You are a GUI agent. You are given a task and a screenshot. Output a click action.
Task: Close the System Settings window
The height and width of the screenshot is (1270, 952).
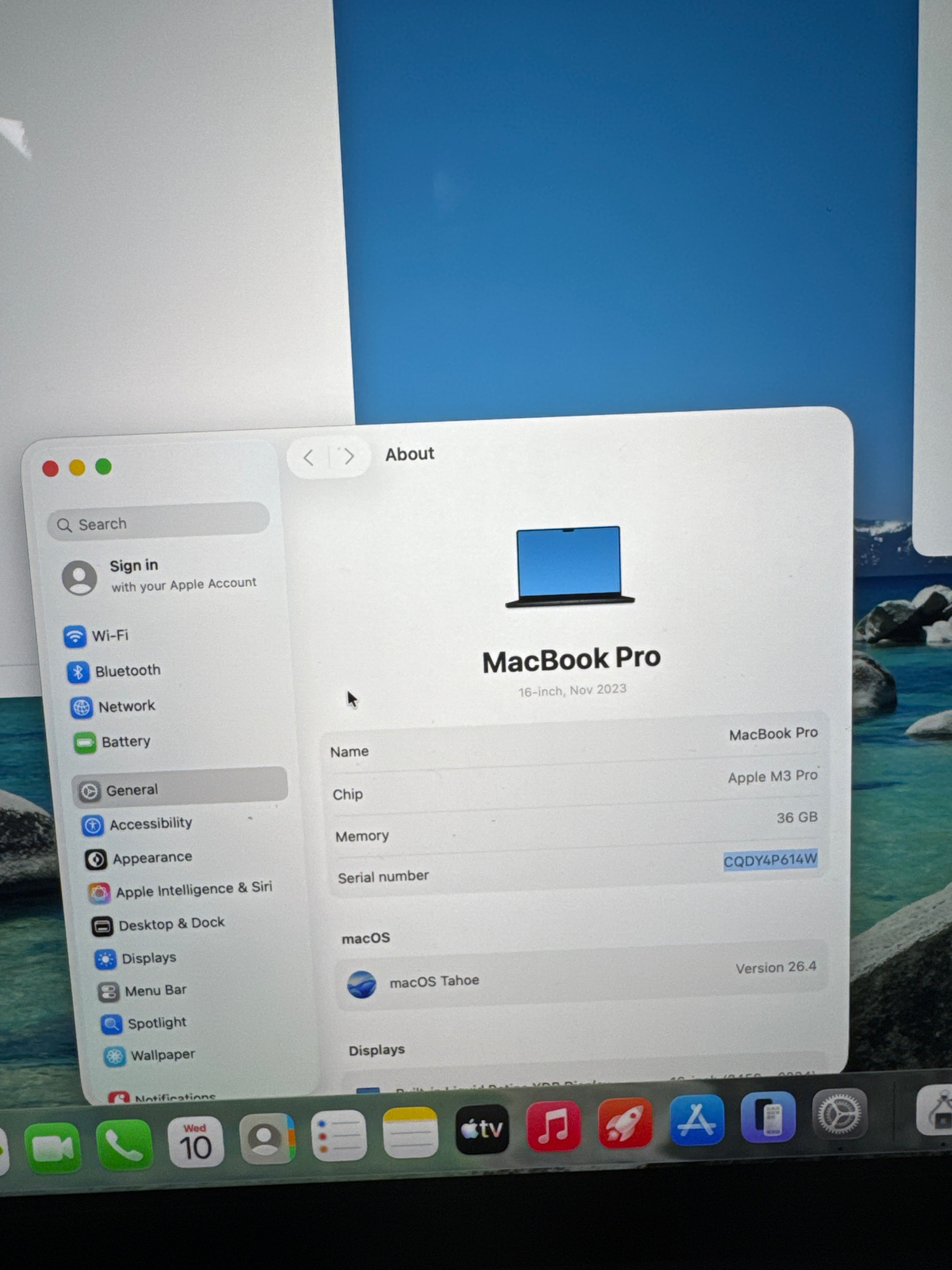(50, 469)
